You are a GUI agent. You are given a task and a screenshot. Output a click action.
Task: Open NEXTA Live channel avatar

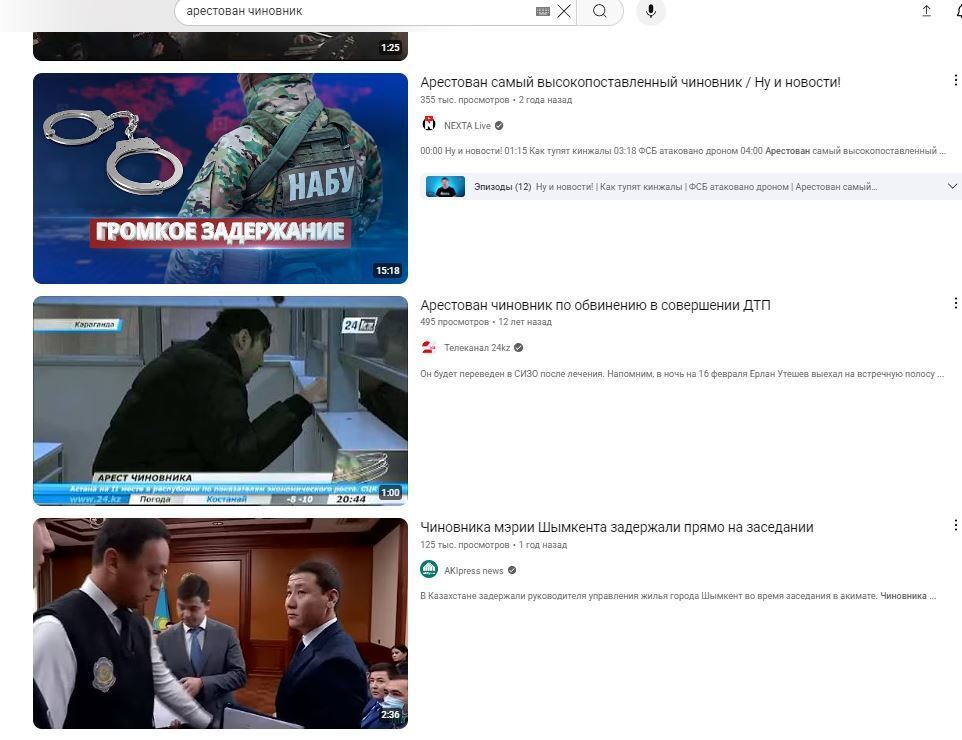429,125
